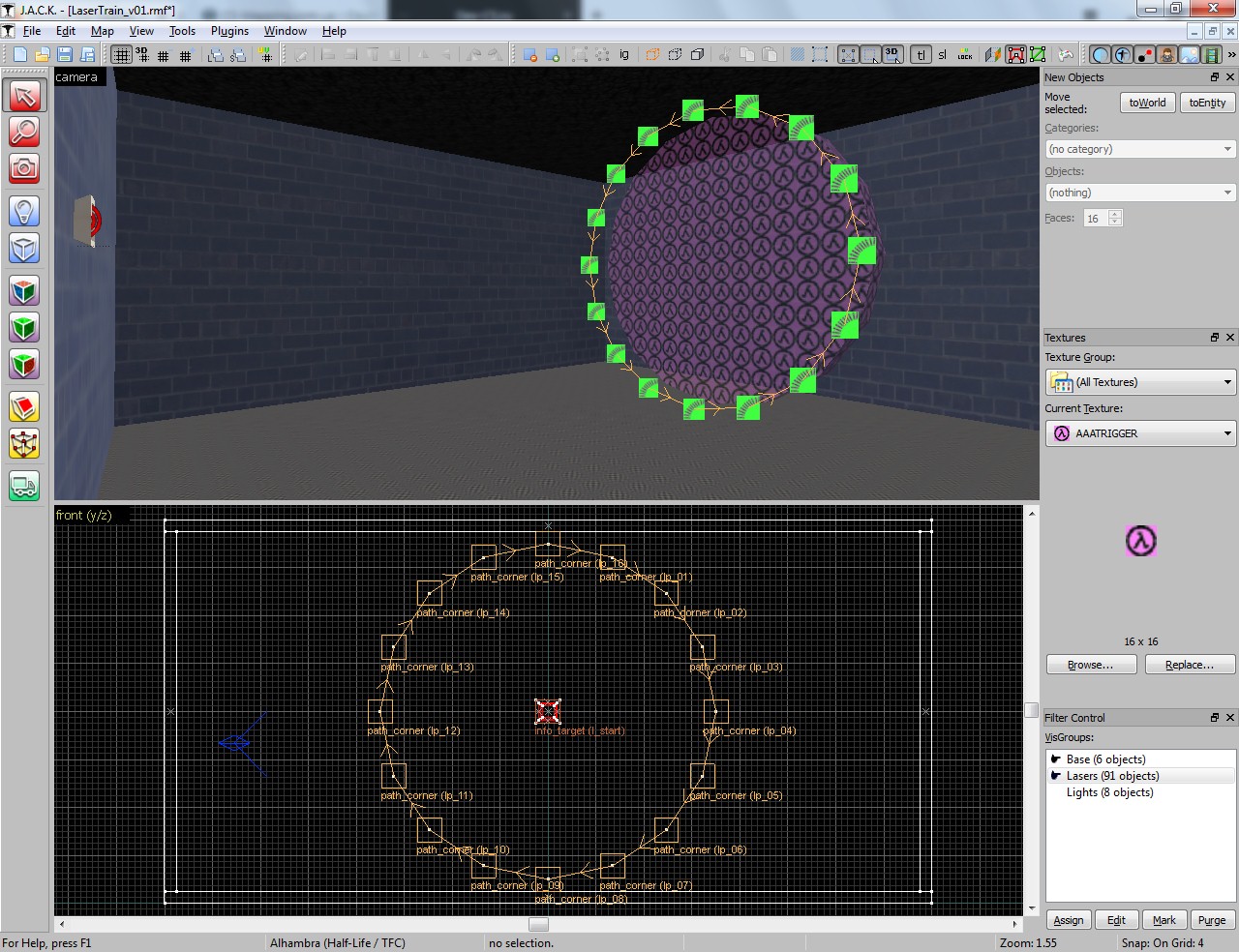
Task: Click the green Replace textures icon
Action: point(1039,55)
